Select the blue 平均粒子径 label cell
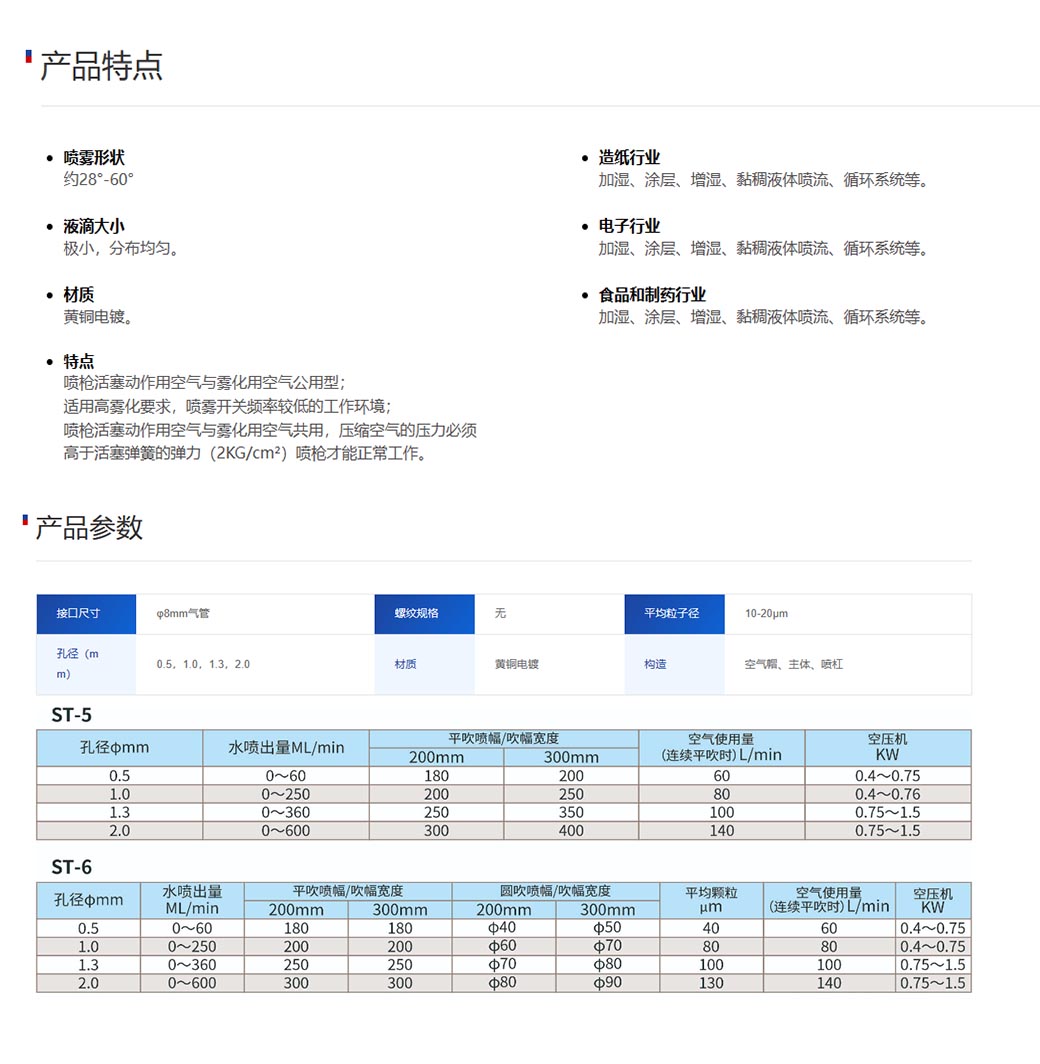This screenshot has height=1064, width=1040. pyautogui.click(x=674, y=613)
